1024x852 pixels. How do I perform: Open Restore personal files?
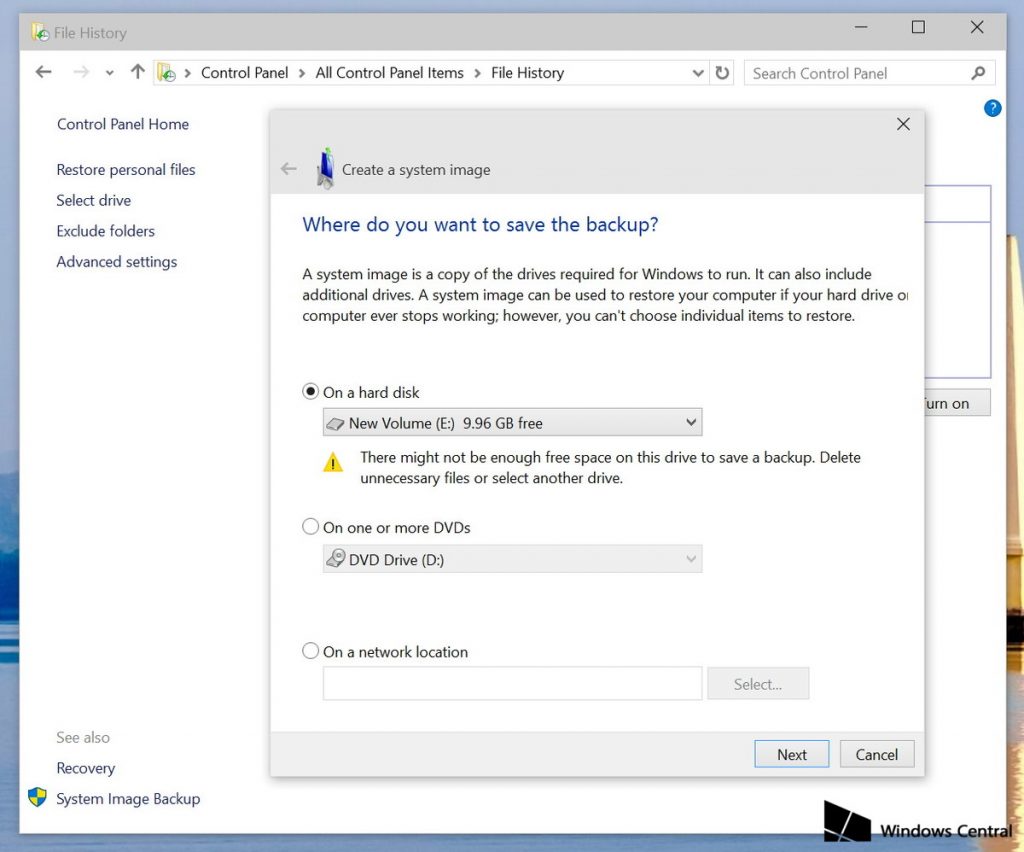(126, 169)
